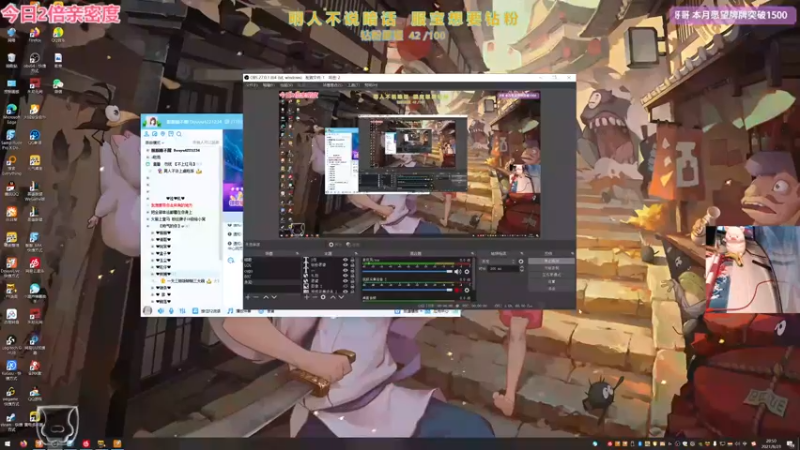Pop out Audio Mixer dock header icon

point(473,254)
